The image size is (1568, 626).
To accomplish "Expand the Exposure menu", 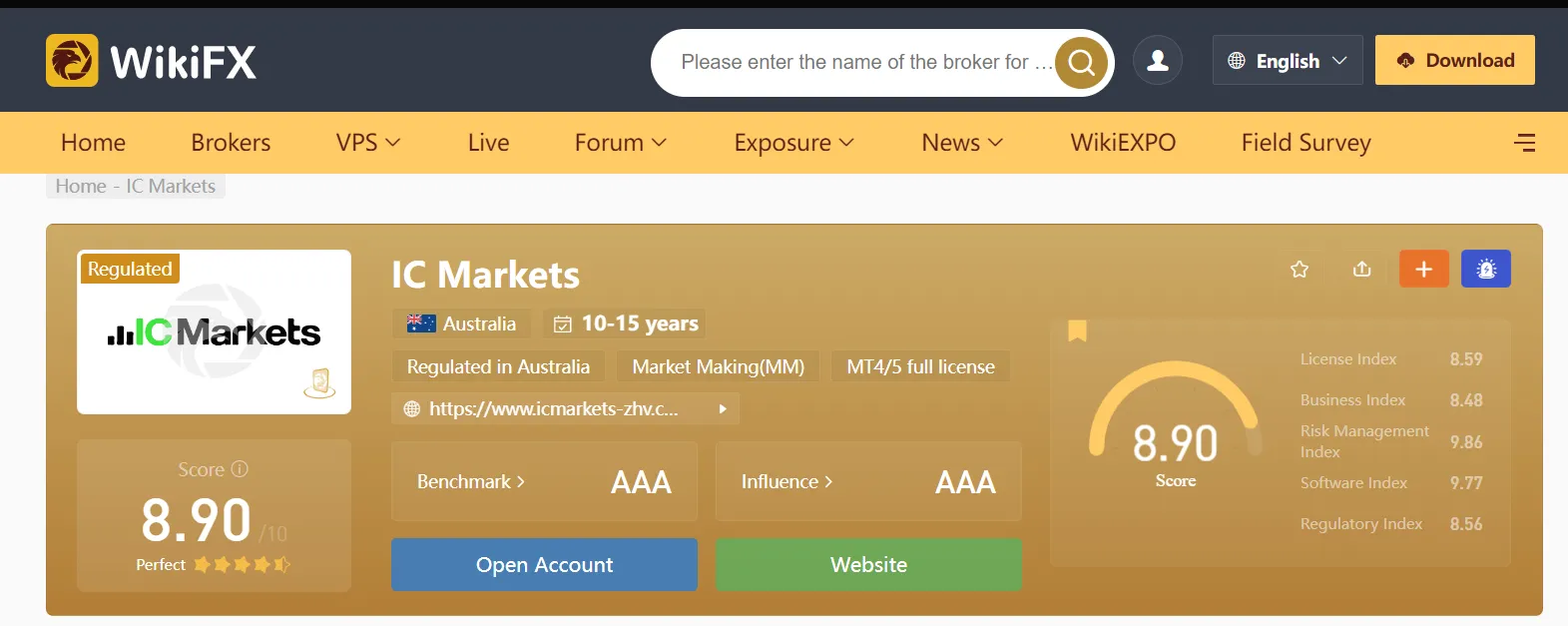I will (x=794, y=143).
